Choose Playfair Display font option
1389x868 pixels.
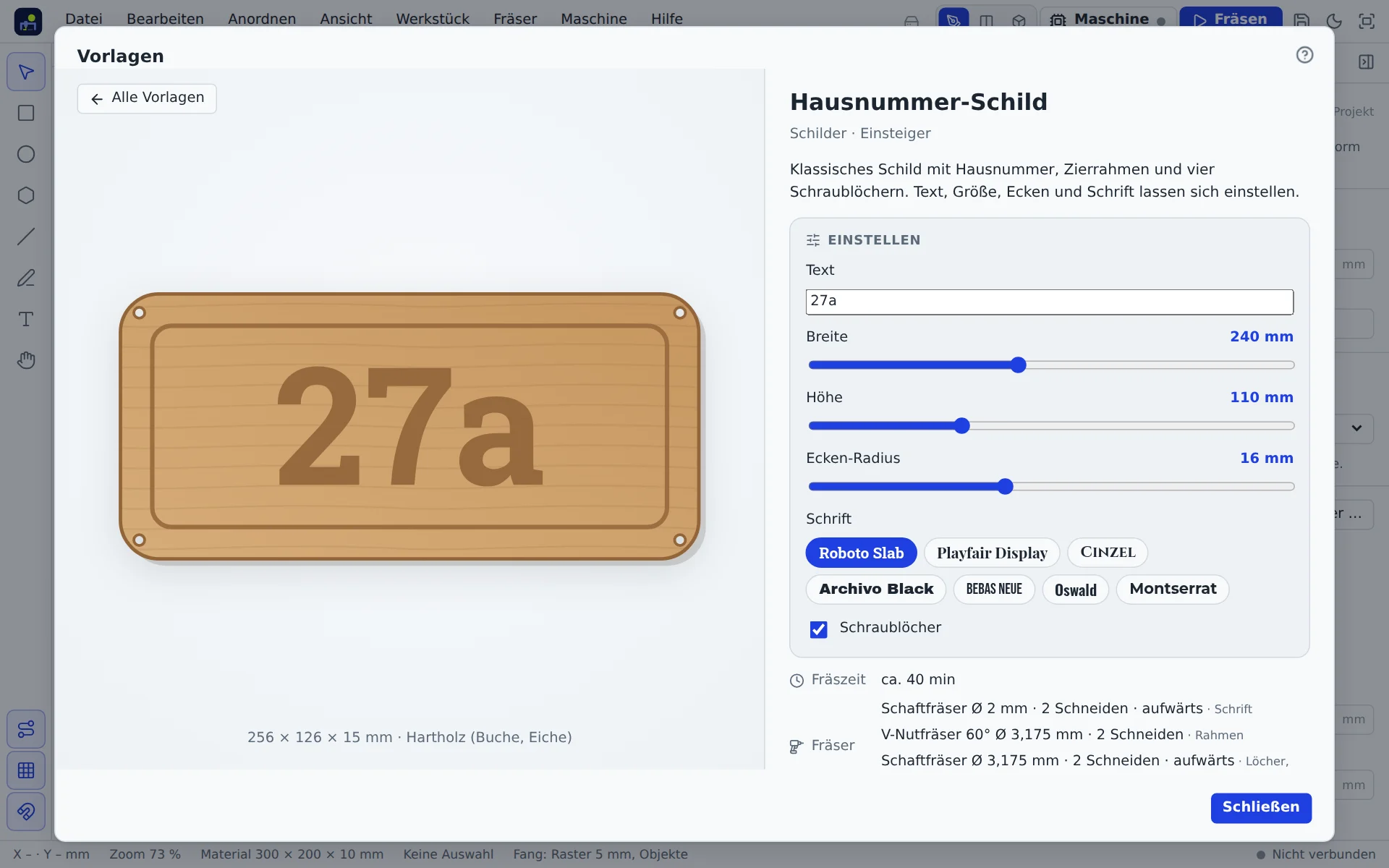pos(992,553)
